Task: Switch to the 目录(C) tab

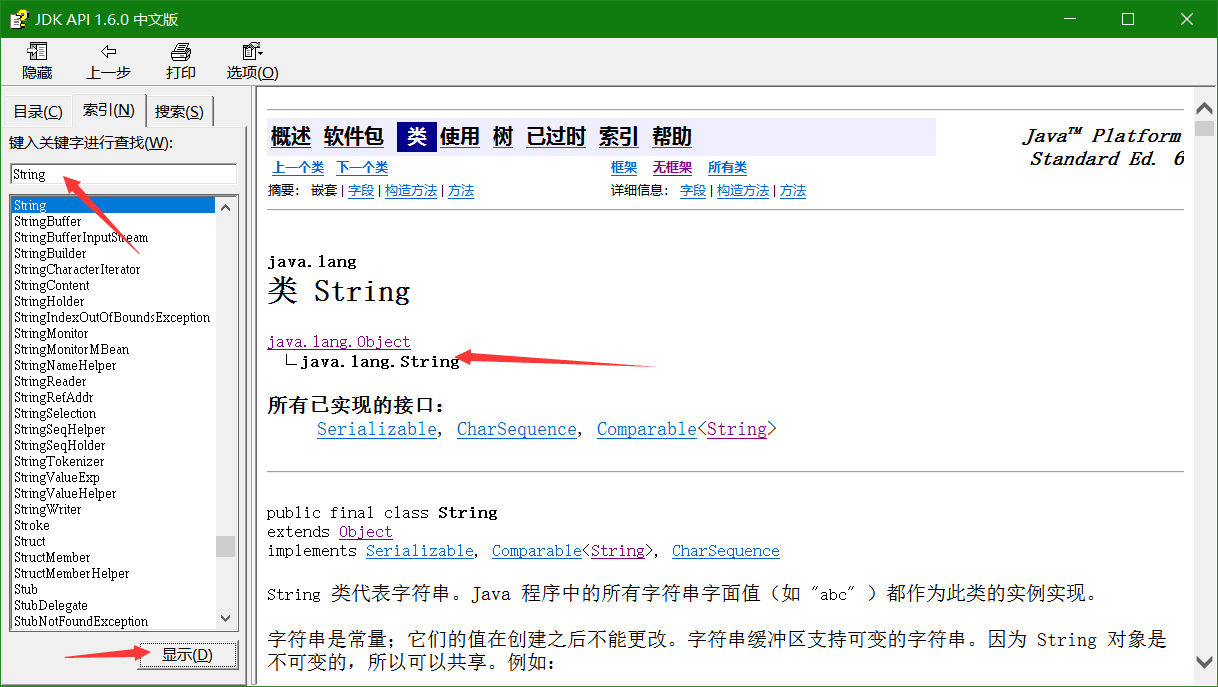Action: click(x=37, y=110)
